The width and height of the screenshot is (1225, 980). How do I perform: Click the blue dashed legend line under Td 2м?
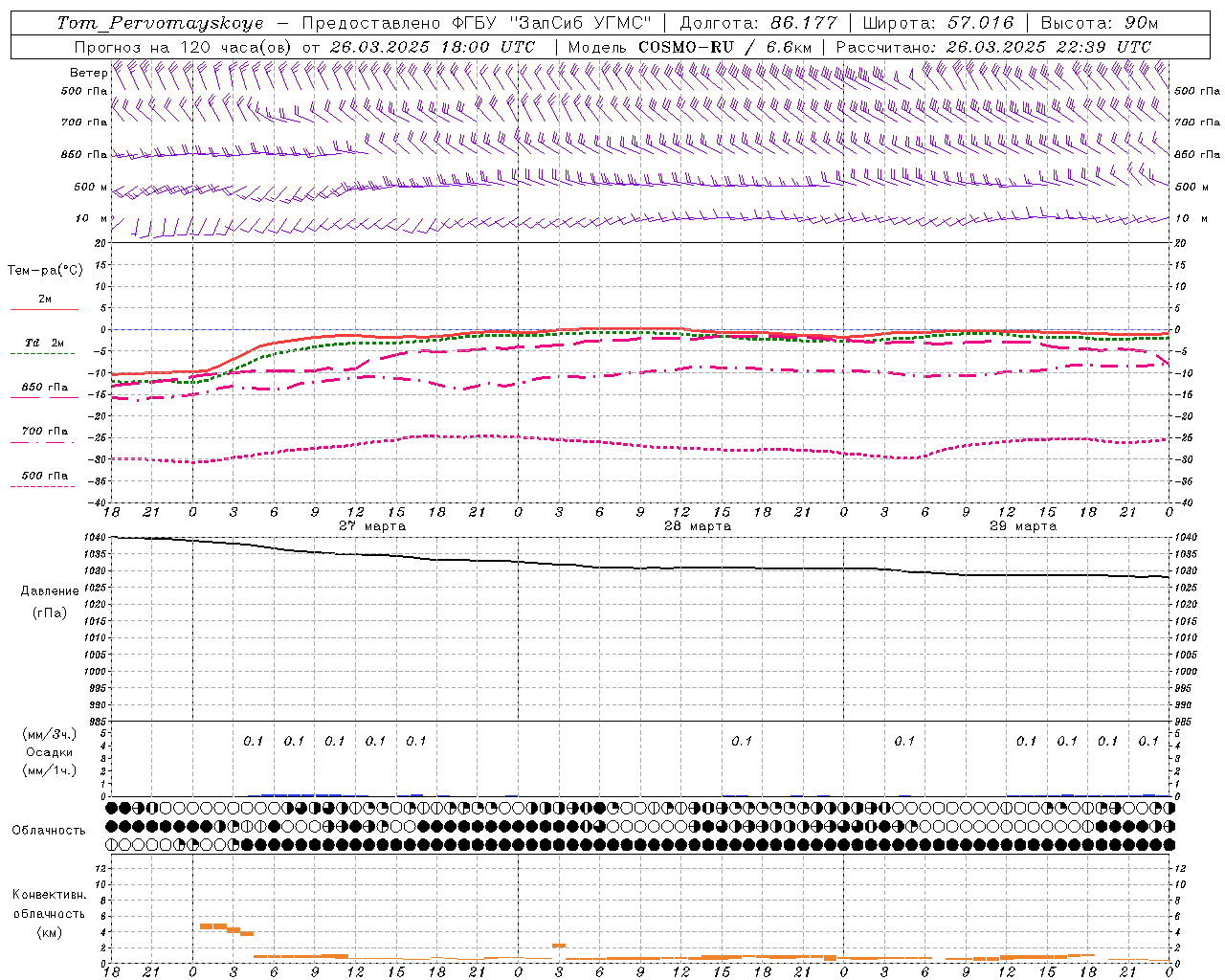coord(42,353)
